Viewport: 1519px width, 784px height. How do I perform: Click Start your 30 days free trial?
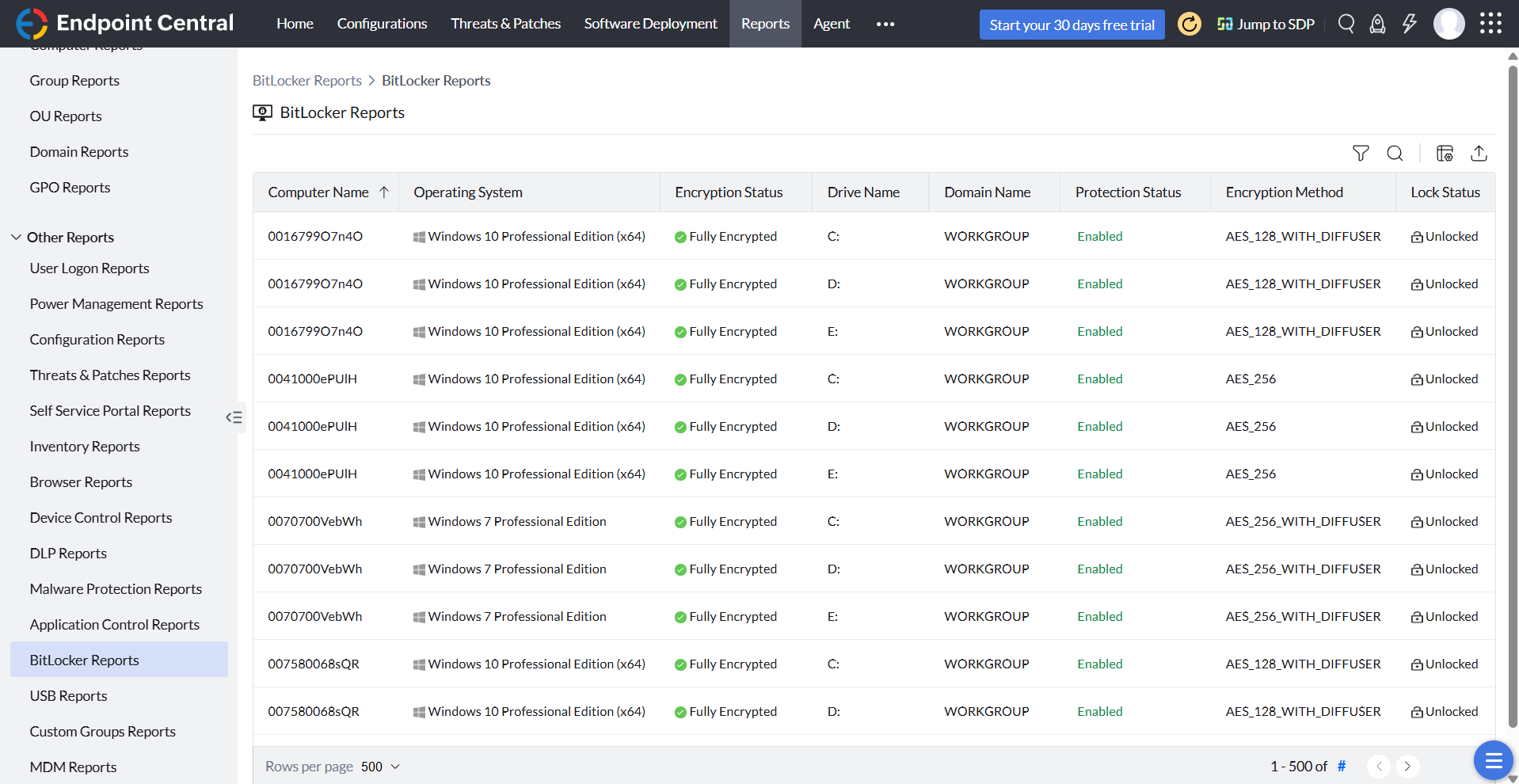pos(1071,24)
